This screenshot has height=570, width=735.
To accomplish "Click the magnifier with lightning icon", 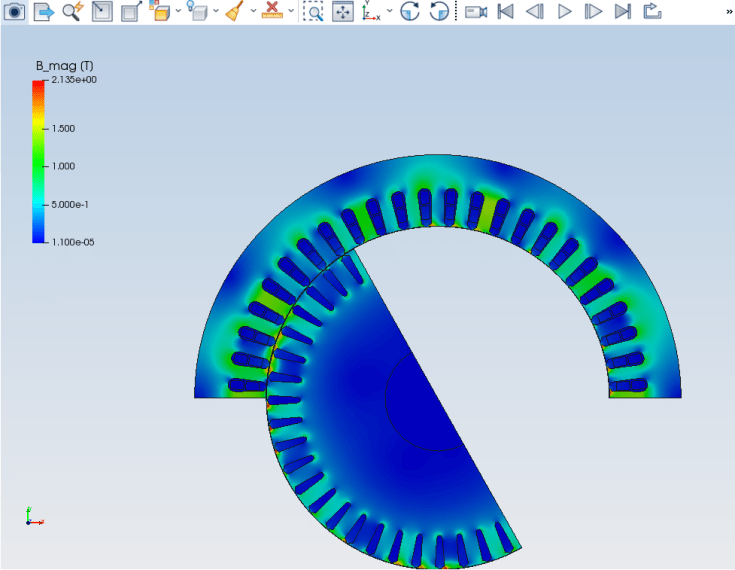I will tap(72, 11).
